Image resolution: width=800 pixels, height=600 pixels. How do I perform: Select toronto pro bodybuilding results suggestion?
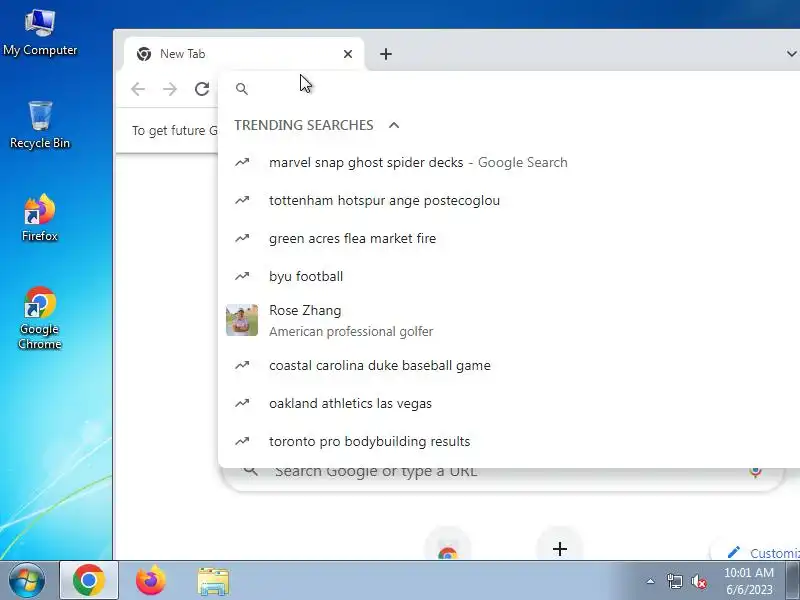click(509, 441)
